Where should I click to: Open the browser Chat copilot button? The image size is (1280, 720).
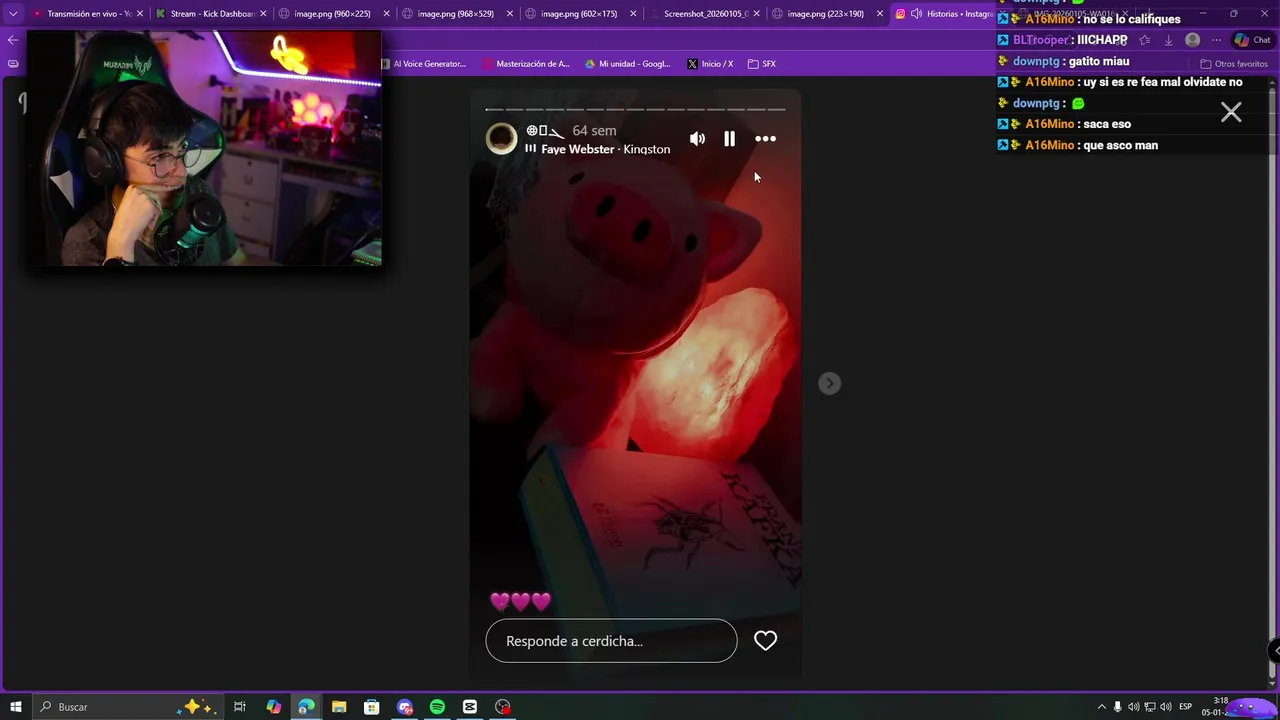click(1252, 40)
